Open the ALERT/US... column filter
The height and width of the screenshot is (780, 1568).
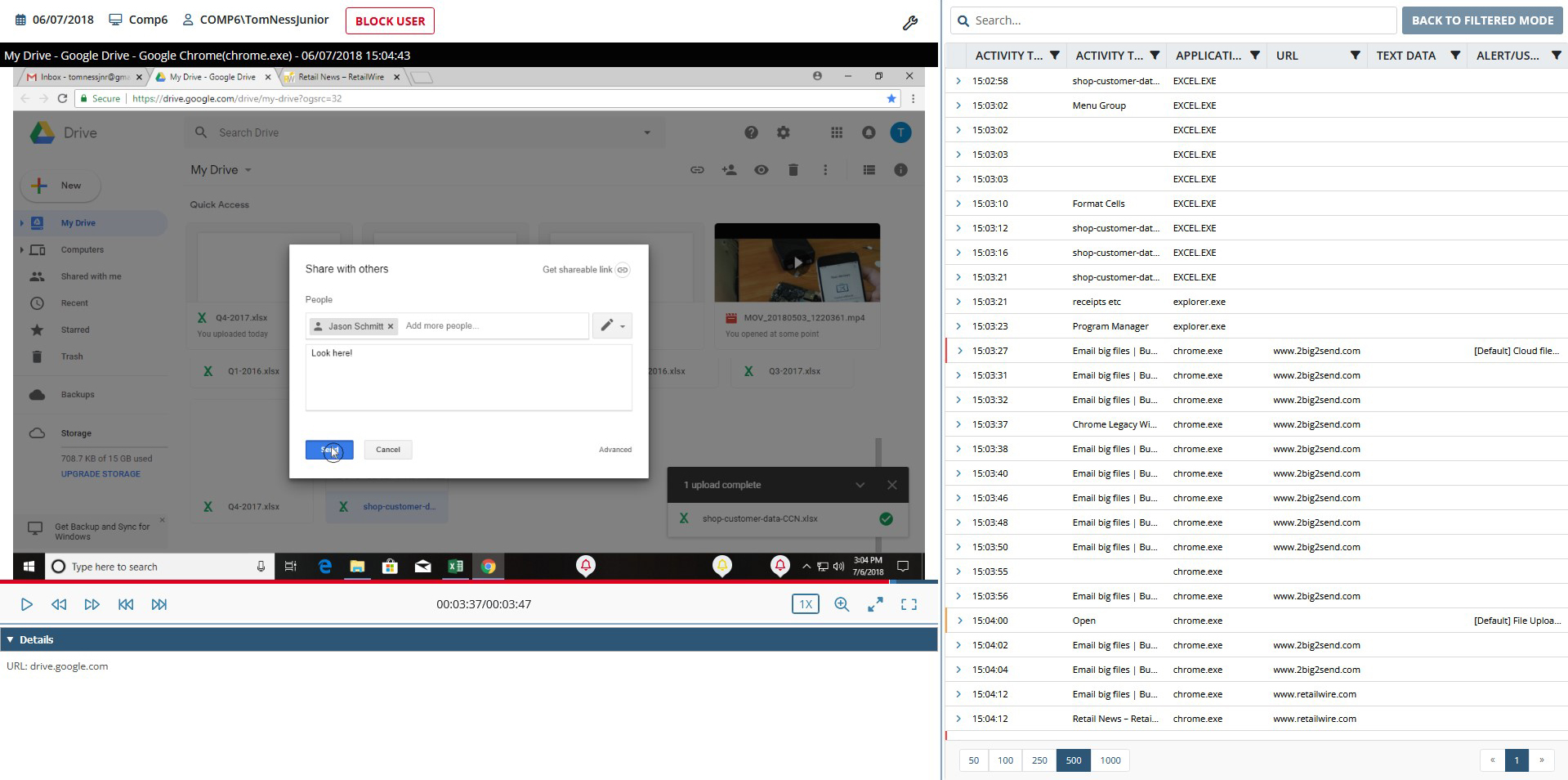coord(1556,56)
